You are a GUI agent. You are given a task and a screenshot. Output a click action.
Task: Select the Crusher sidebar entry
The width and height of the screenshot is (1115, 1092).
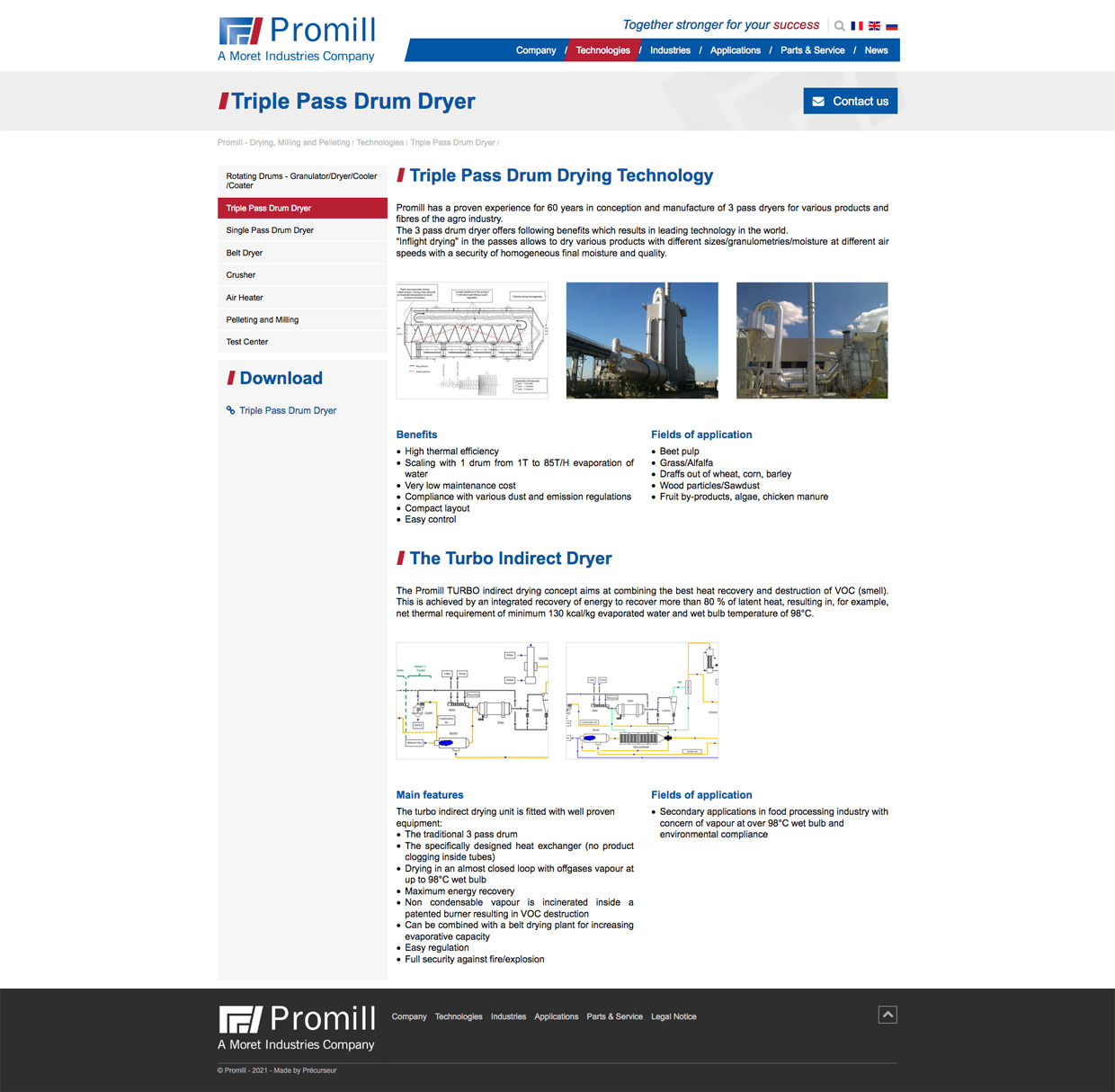click(x=240, y=274)
